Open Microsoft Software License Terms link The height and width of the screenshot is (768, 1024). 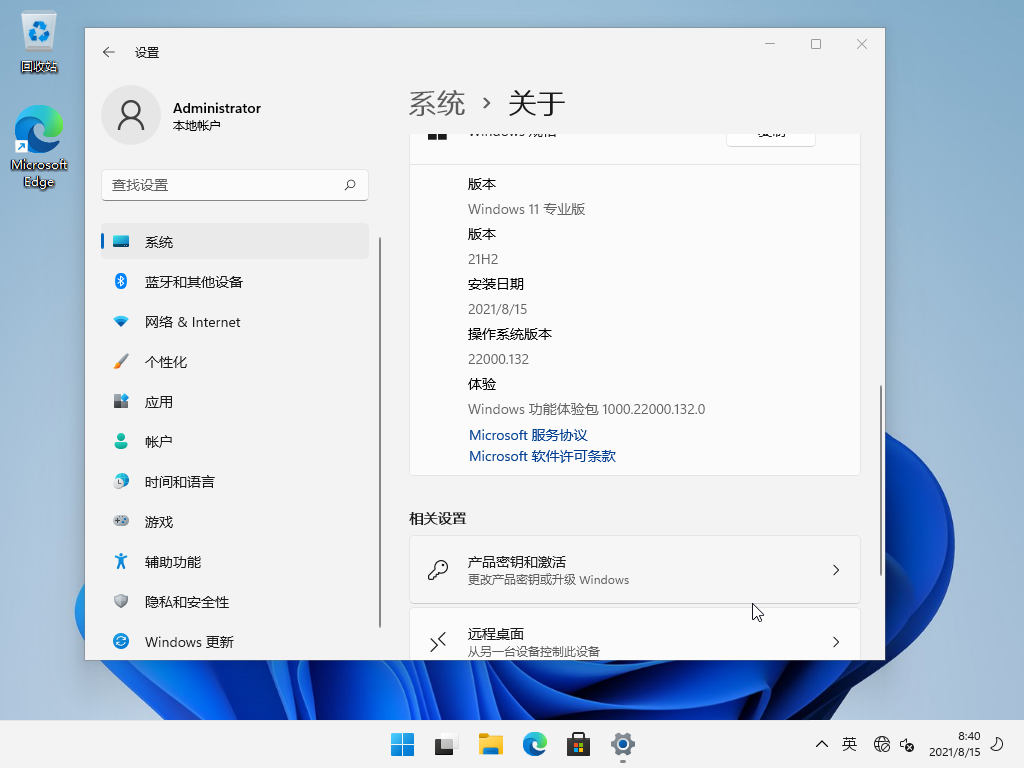[542, 456]
